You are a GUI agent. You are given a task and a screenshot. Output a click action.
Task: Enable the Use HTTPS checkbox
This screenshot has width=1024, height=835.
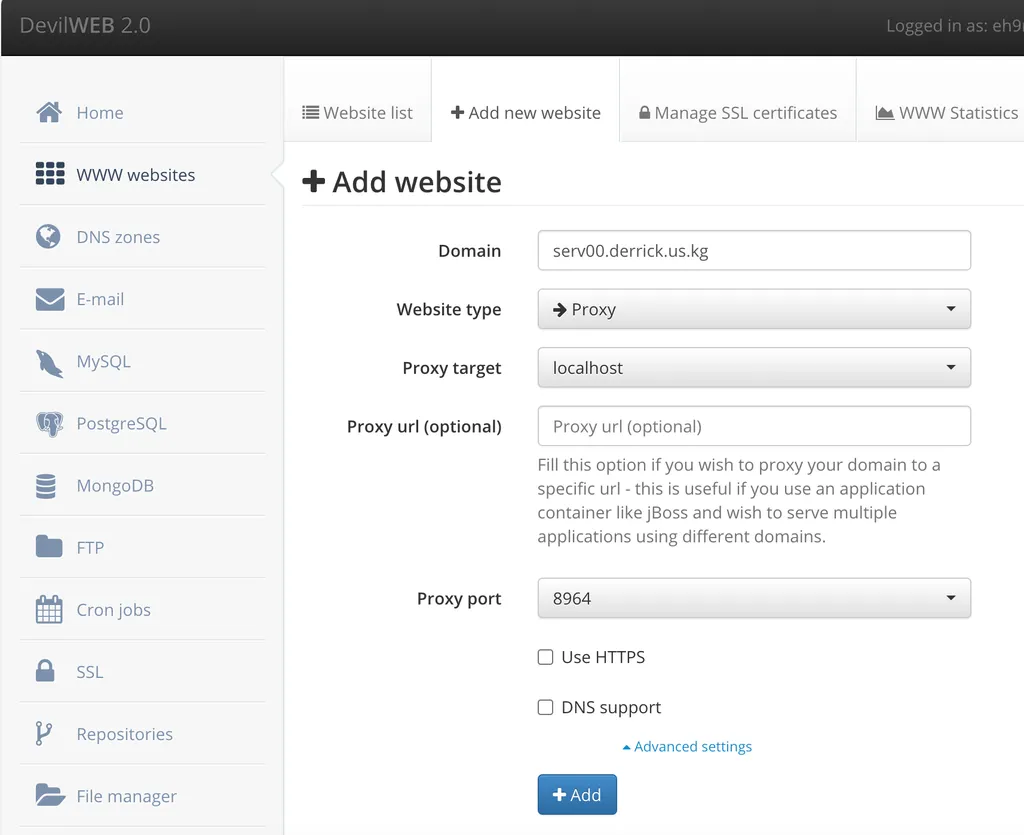click(x=545, y=657)
